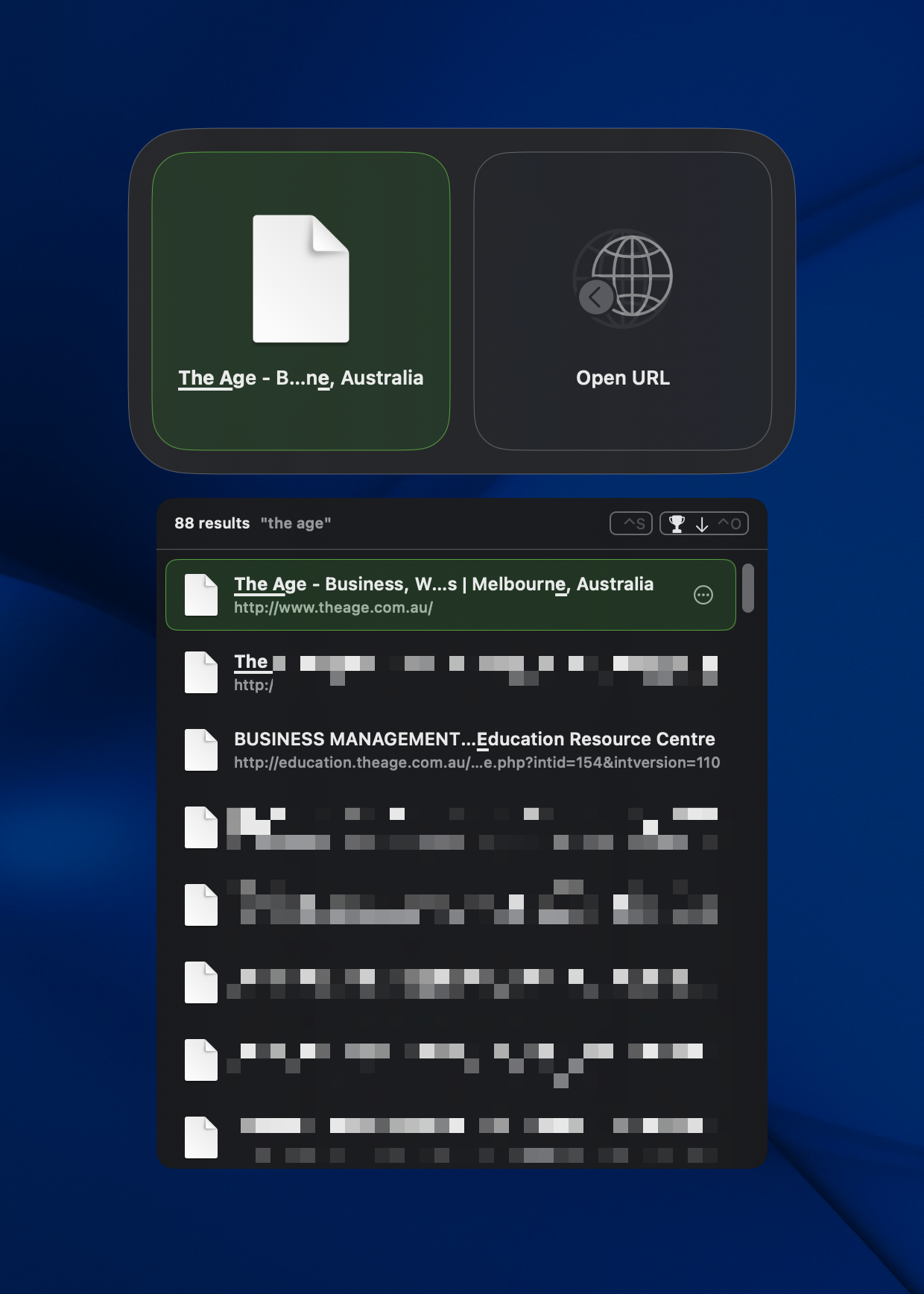Click the globe Open URL icon
924x1294 pixels.
(624, 277)
